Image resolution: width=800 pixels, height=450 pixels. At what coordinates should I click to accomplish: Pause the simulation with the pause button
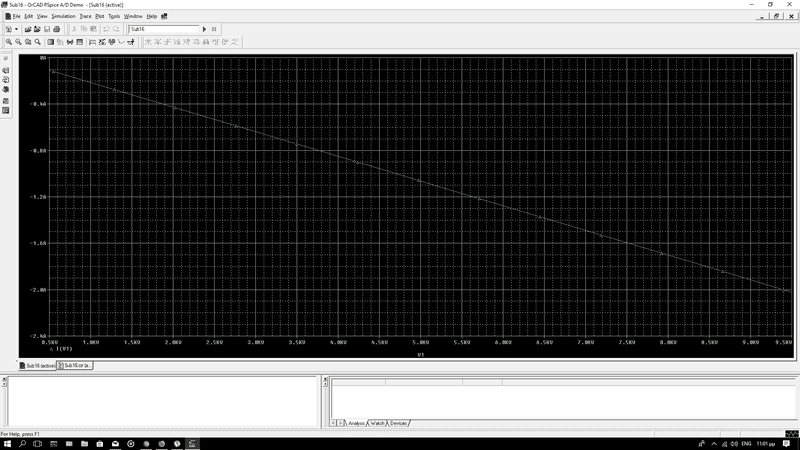click(214, 29)
